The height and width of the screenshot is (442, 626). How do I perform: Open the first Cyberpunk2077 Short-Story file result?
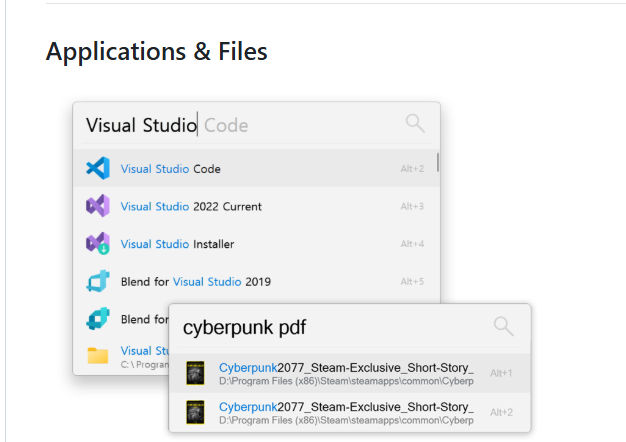[x=350, y=373]
